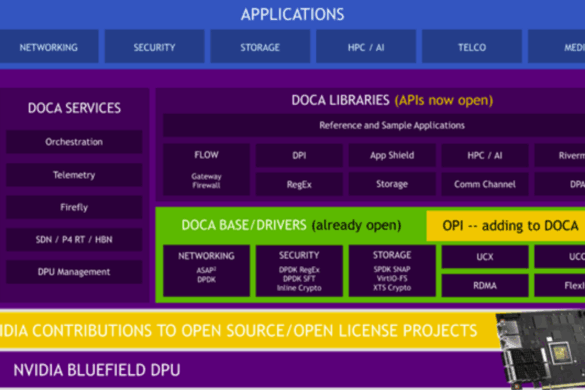Click the NVIDIA BLUEFIELD DPU label
585x390 pixels.
[97, 370]
